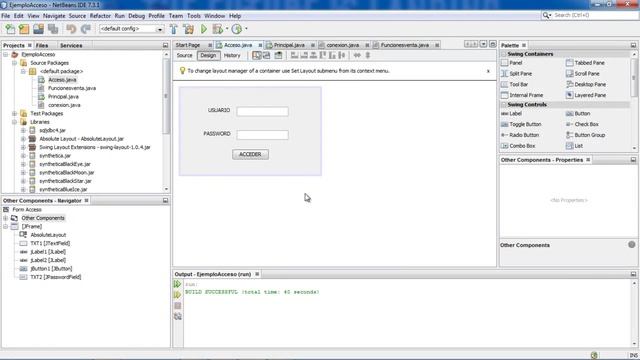Click the PASSWORD field on form

tap(262, 135)
